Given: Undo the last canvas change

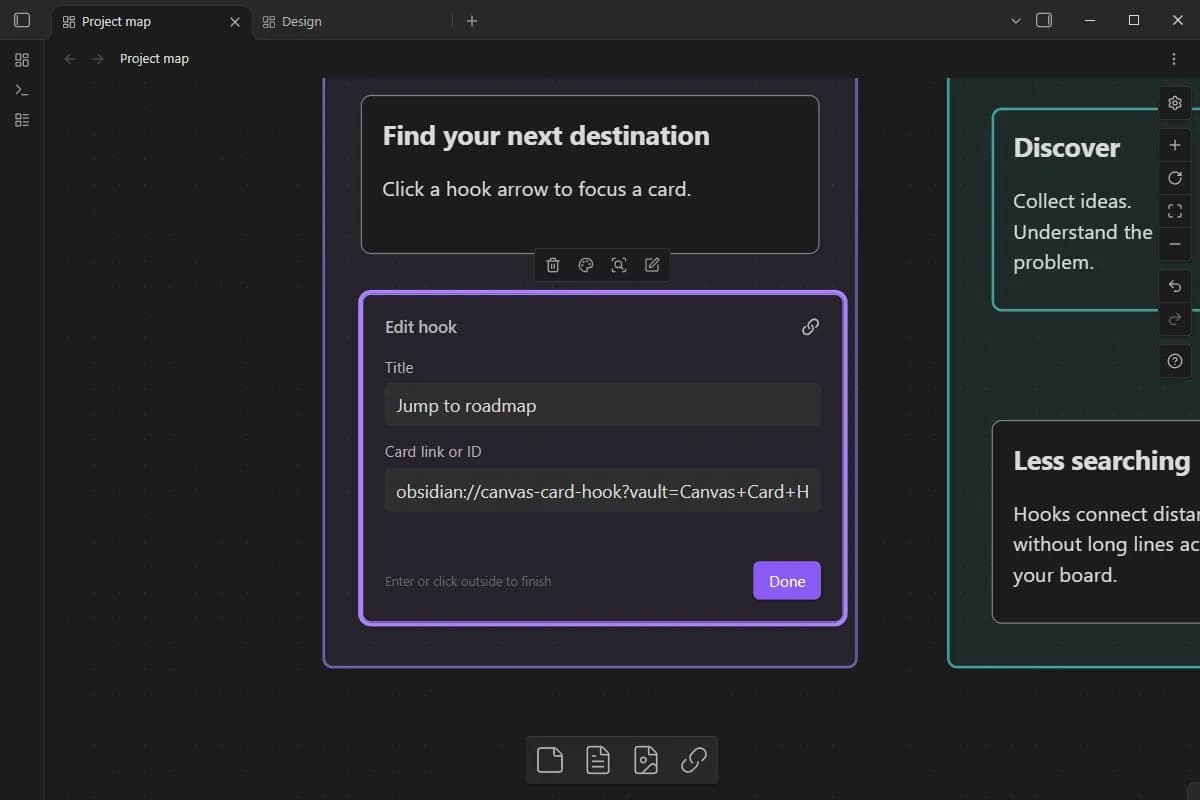Looking at the screenshot, I should point(1175,287).
